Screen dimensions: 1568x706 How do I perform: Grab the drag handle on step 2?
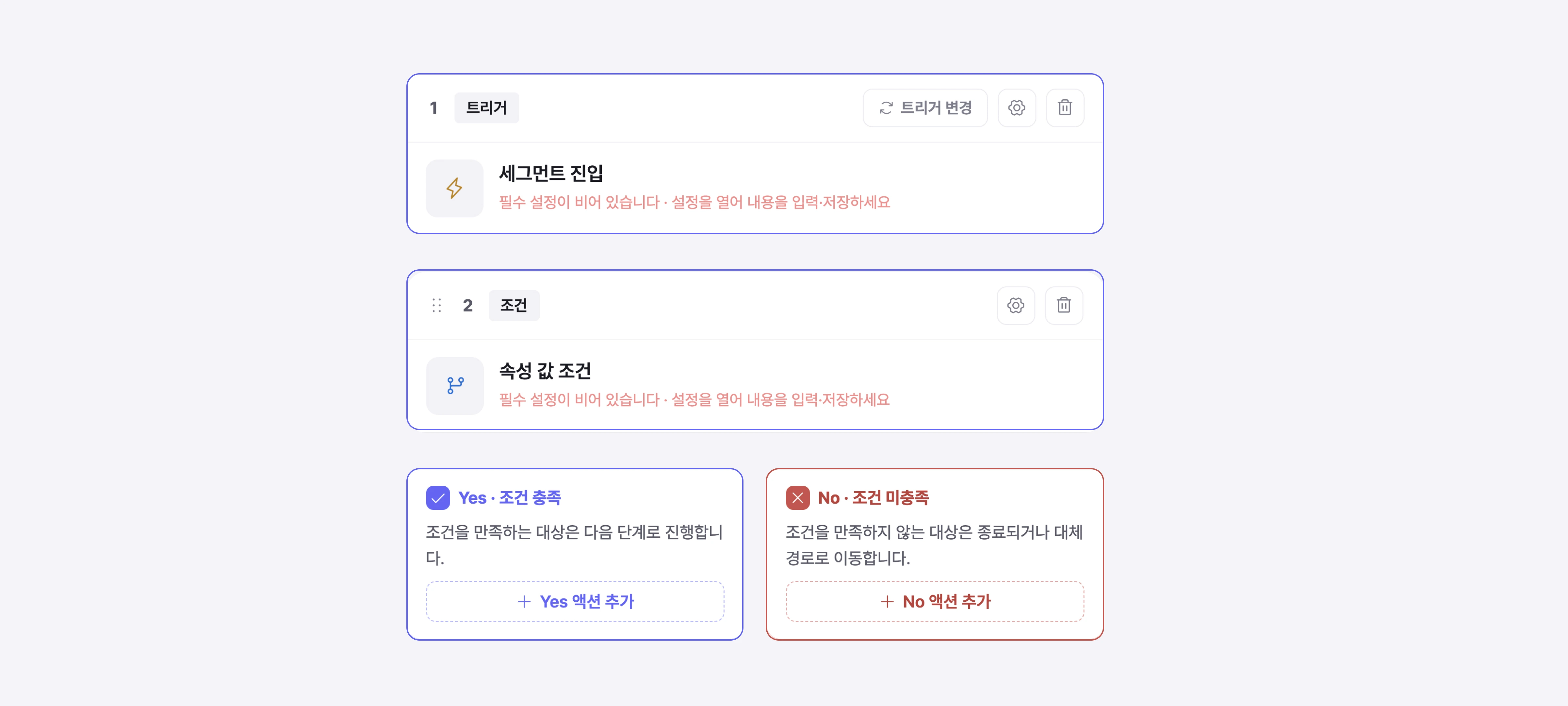[x=436, y=305]
